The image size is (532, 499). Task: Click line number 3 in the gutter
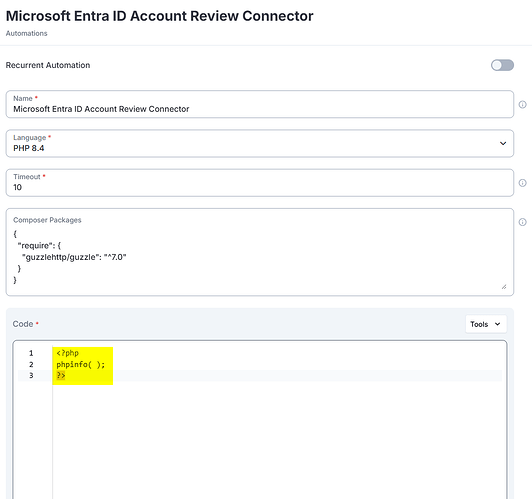[31, 376]
